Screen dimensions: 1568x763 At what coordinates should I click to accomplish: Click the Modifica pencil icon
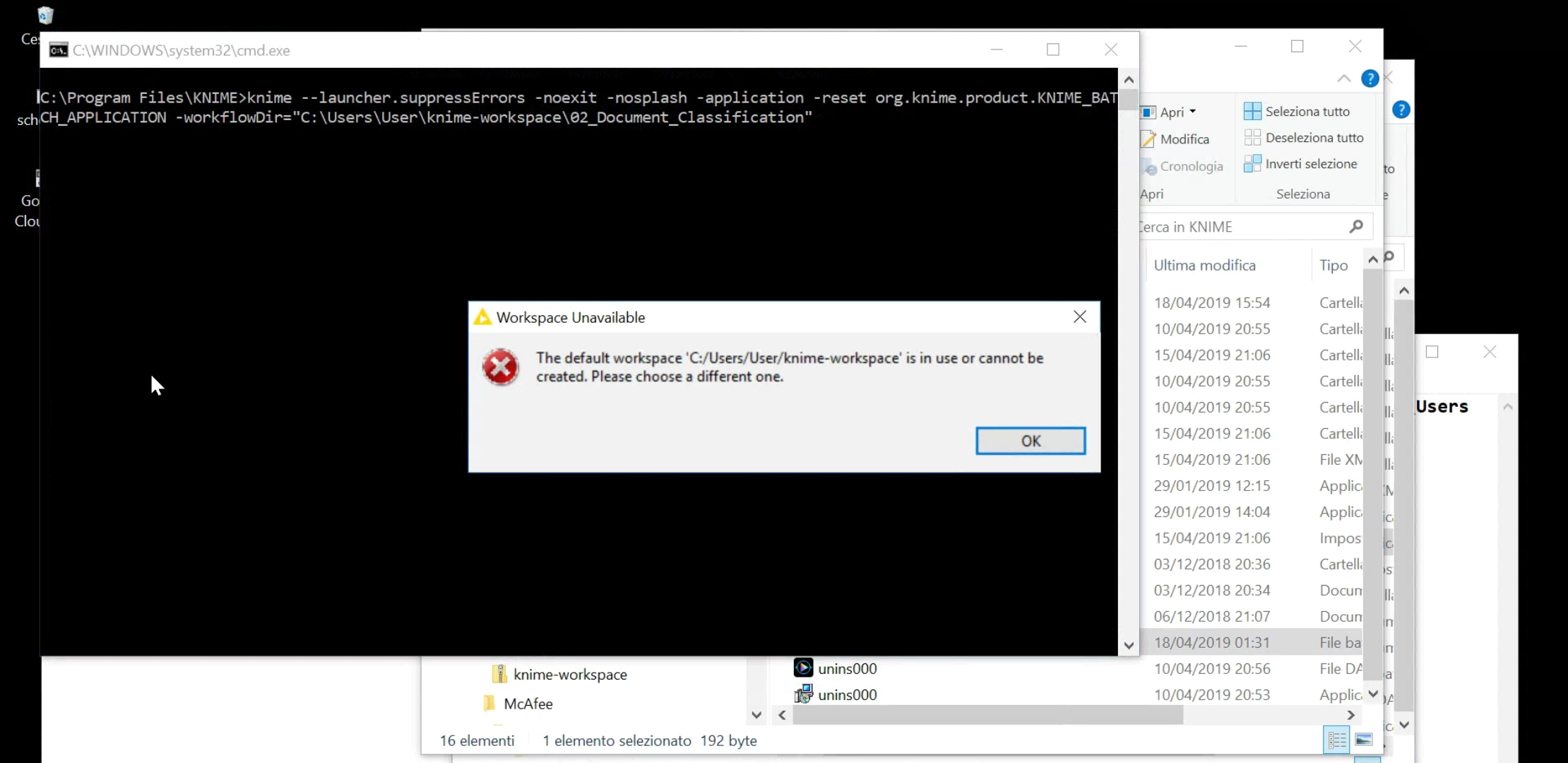coord(1149,139)
